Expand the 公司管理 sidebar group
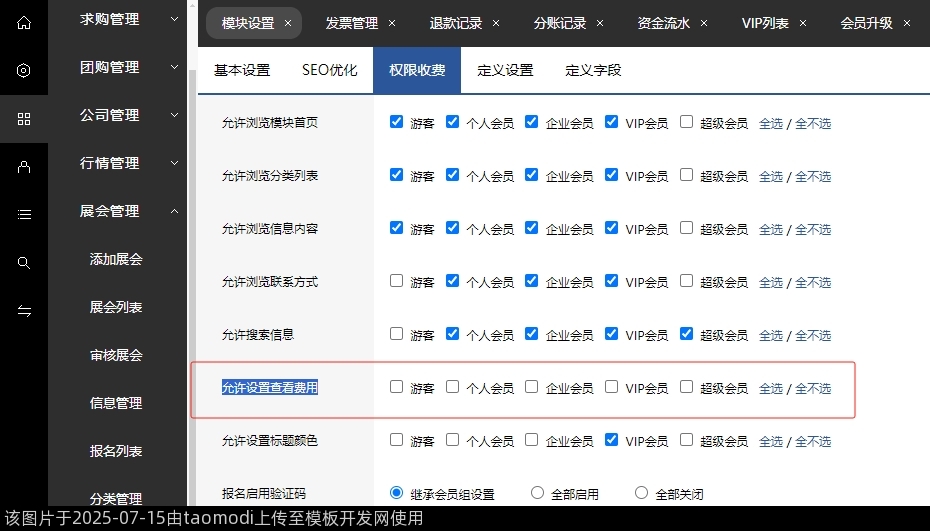The height and width of the screenshot is (531, 930). point(130,115)
